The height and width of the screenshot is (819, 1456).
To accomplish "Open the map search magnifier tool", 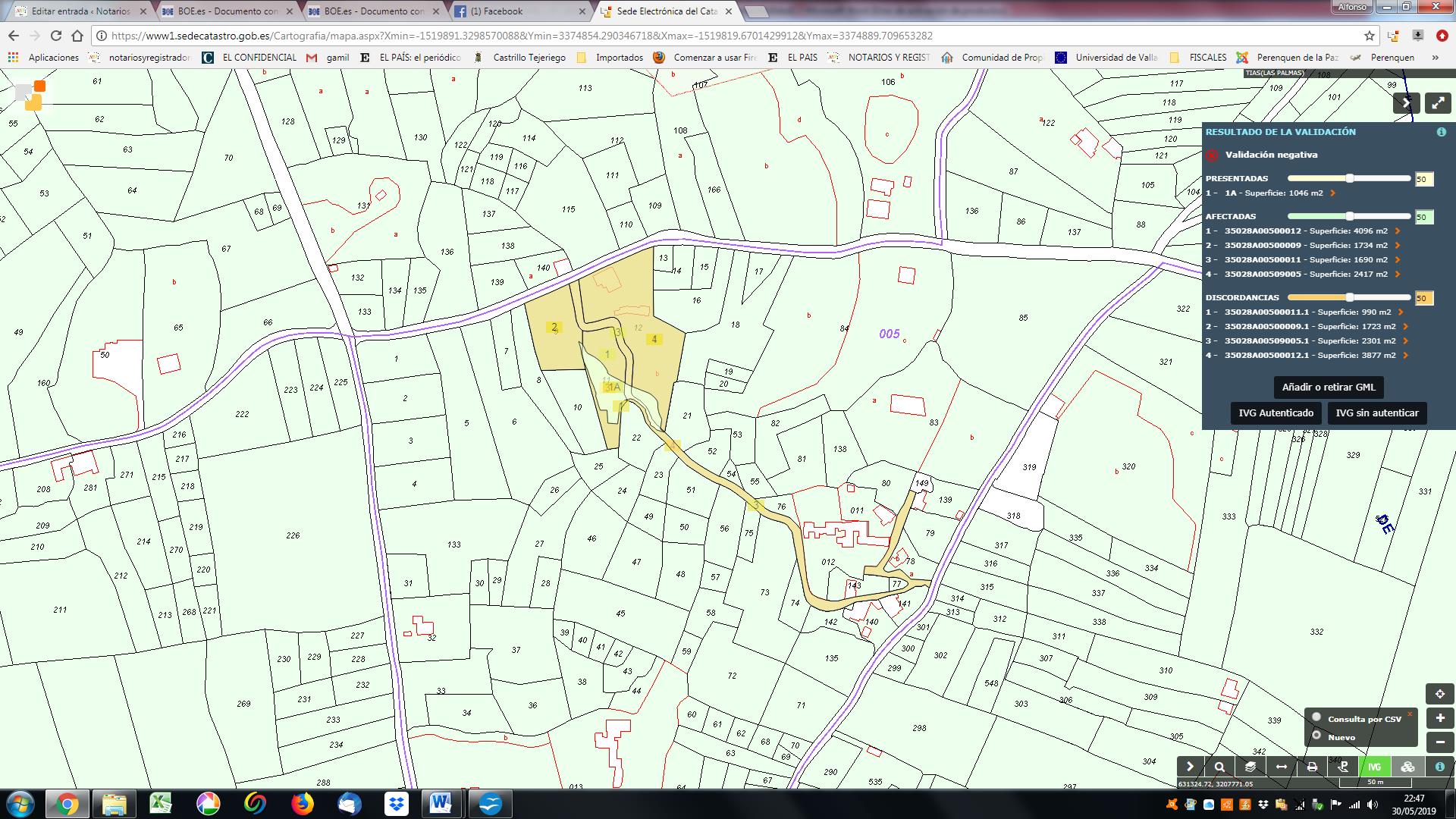I will click(x=1219, y=767).
